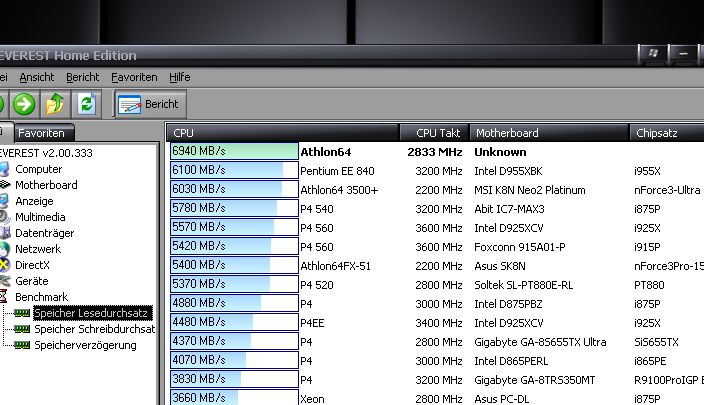
Task: Select the Motherboard tree item
Action: (46, 185)
